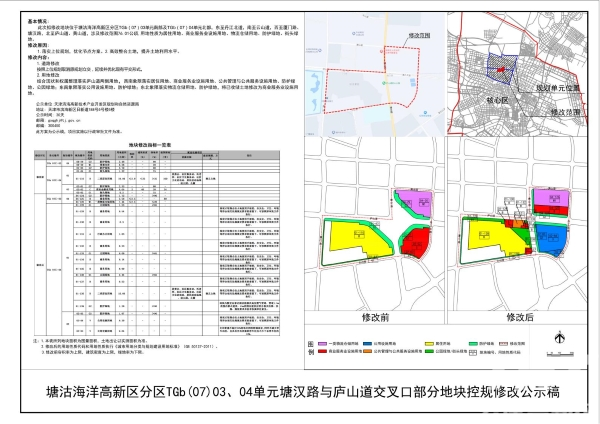Click the 地块修改指标一览表 table title

point(150,145)
